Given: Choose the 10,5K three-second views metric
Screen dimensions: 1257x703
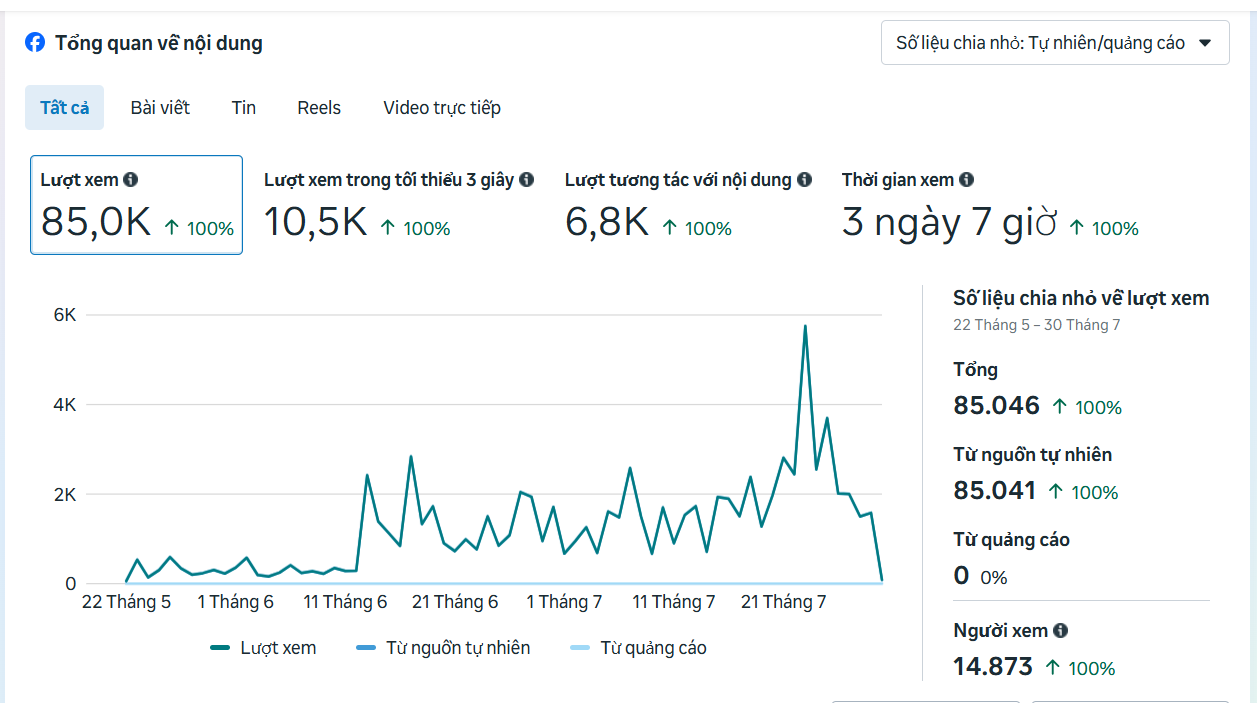Looking at the screenshot, I should coord(316,222).
